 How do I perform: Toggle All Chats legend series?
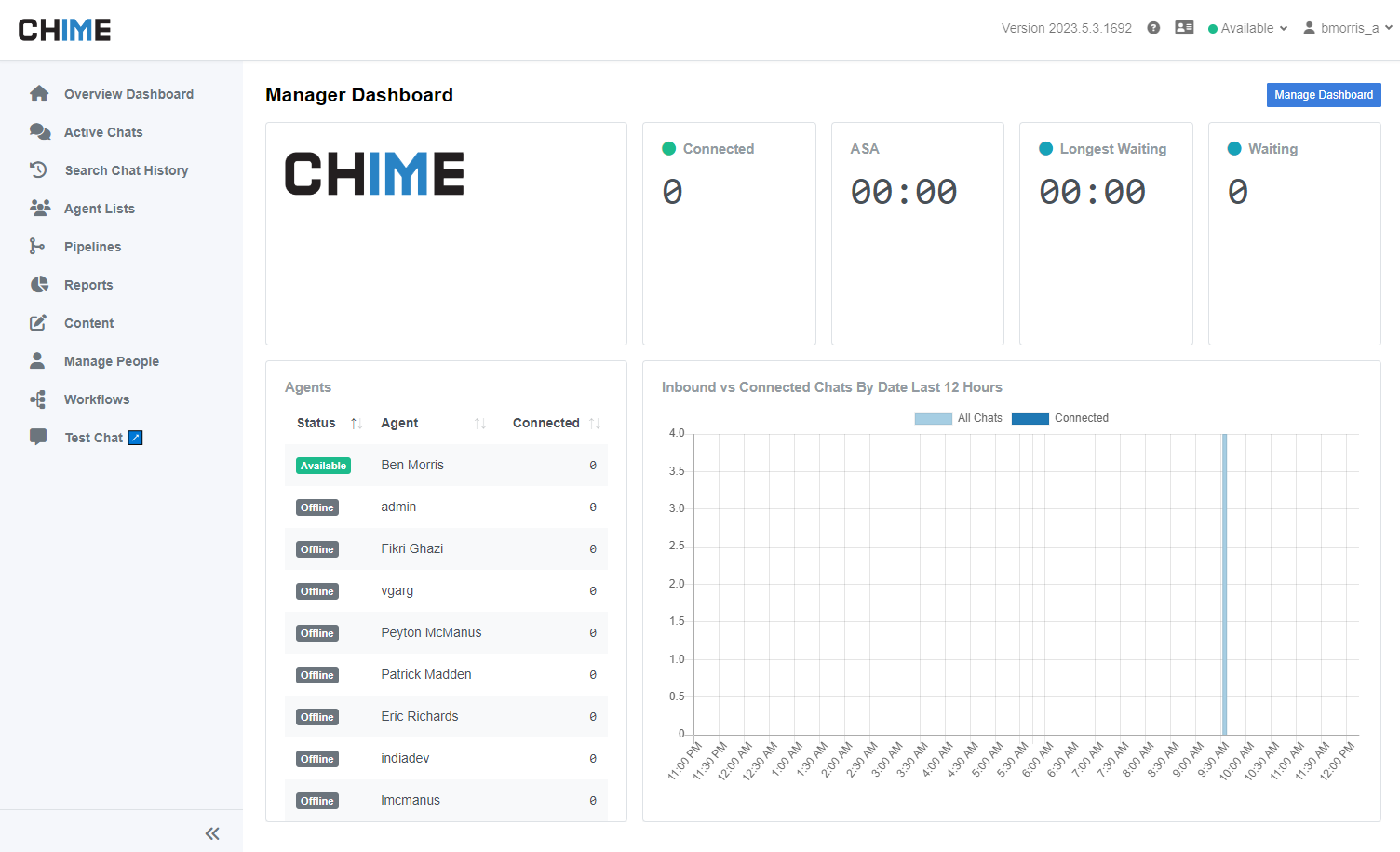[x=958, y=418]
